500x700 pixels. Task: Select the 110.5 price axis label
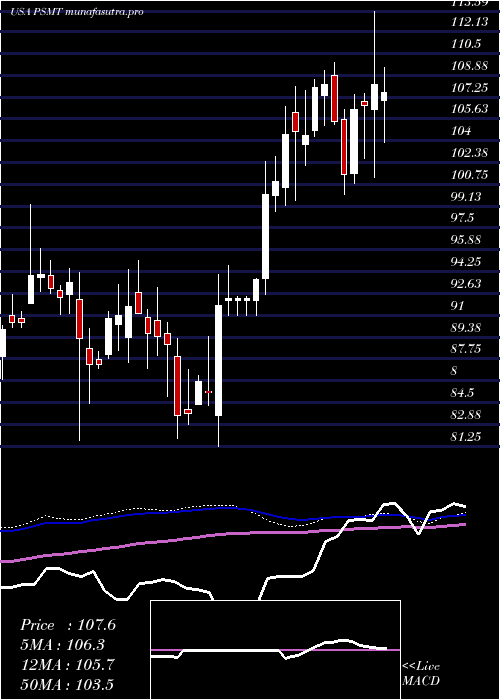(466, 44)
